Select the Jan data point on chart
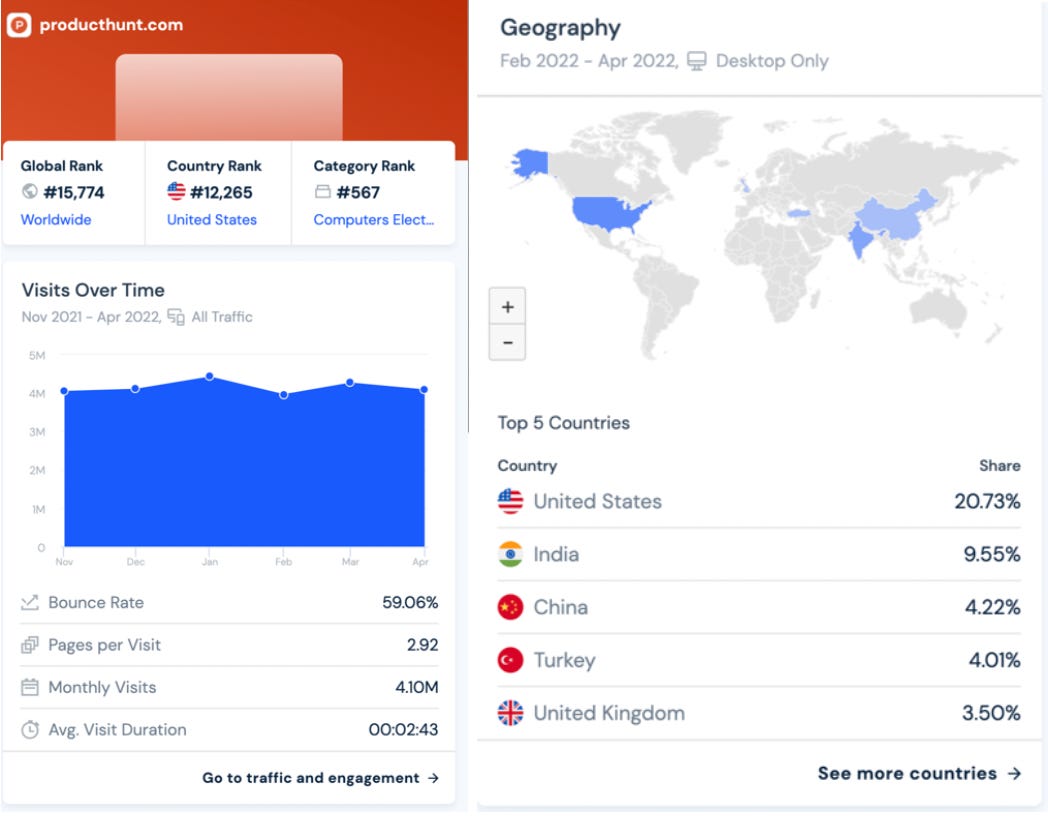The image size is (1048, 816). tap(210, 377)
